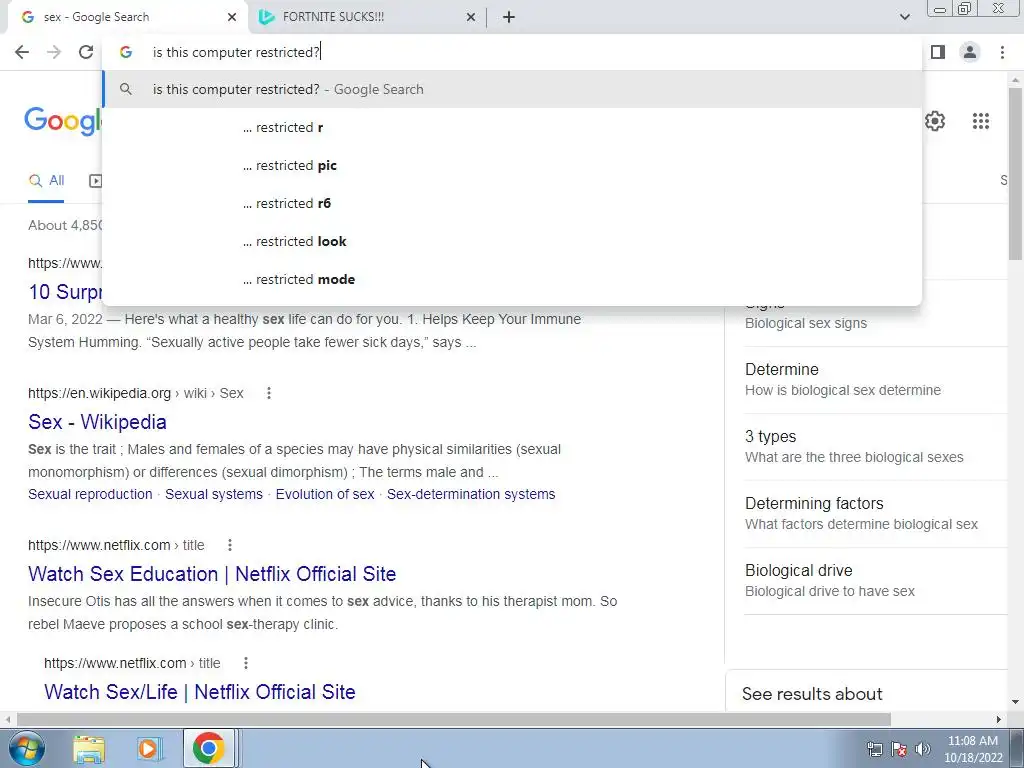Expand the tab search dropdown arrow
The height and width of the screenshot is (768, 1024).
coord(904,17)
